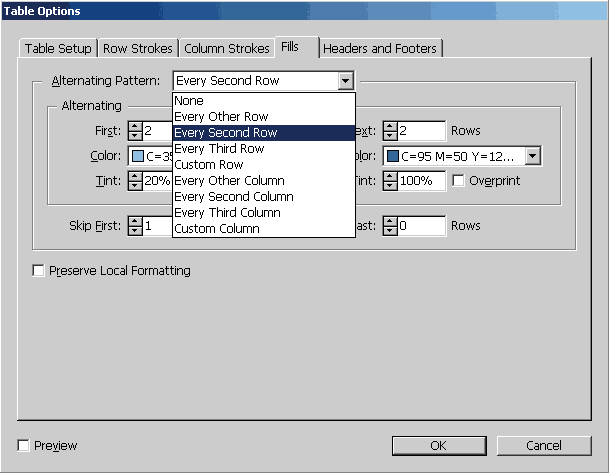
Task: Check Preserve Local Formatting
Action: [x=38, y=270]
